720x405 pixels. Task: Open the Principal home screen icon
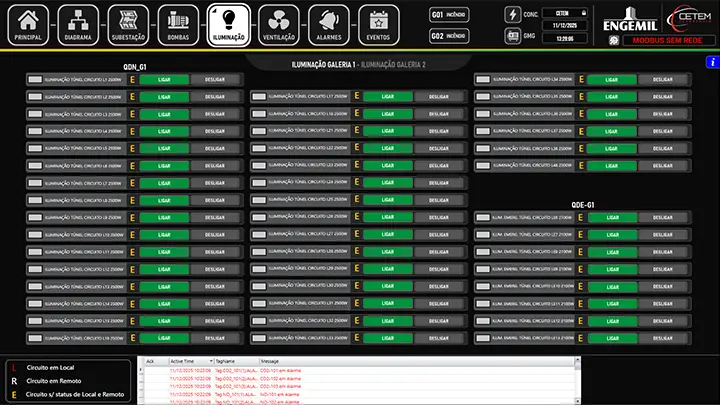pos(29,23)
